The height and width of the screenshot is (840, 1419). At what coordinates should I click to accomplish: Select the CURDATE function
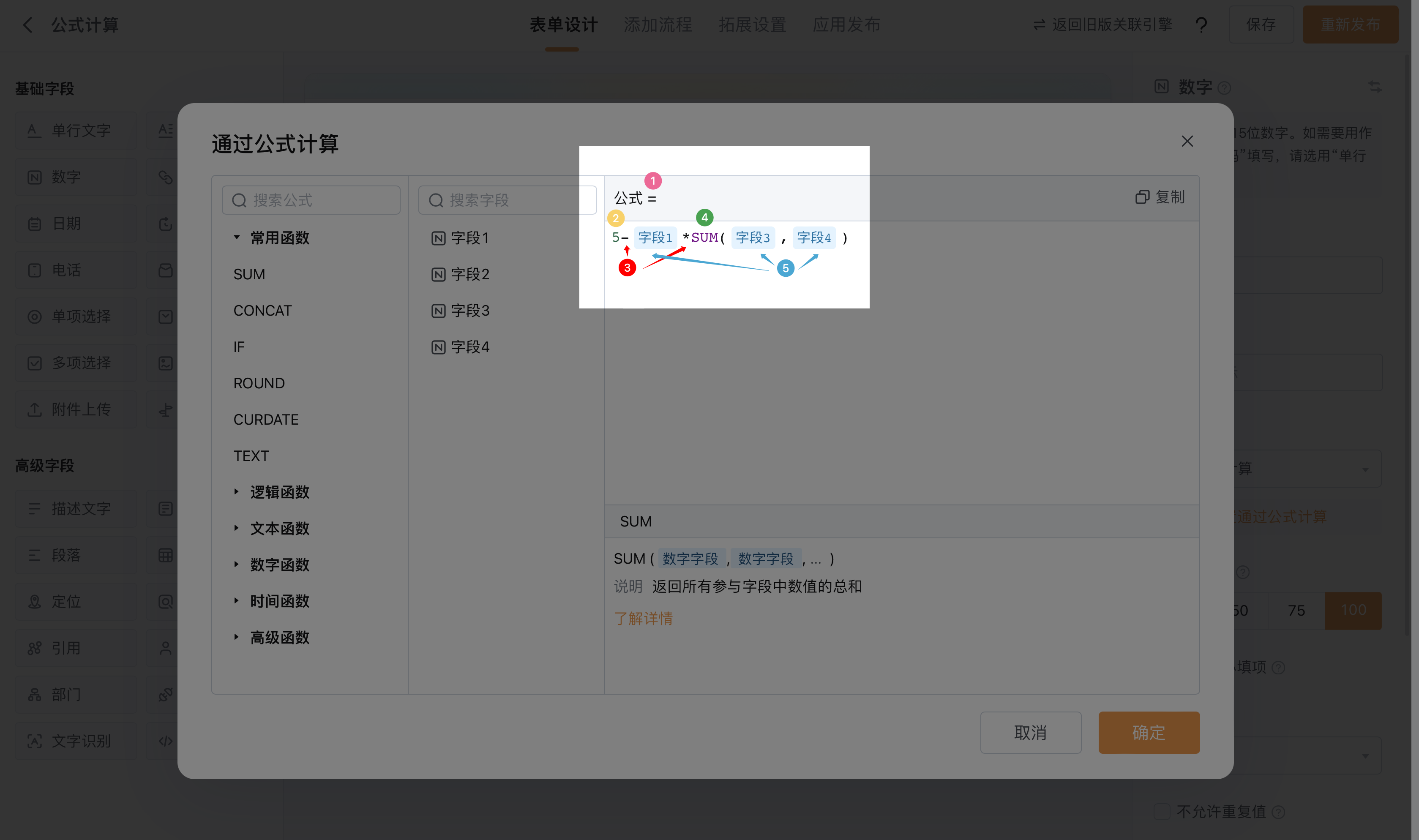266,420
